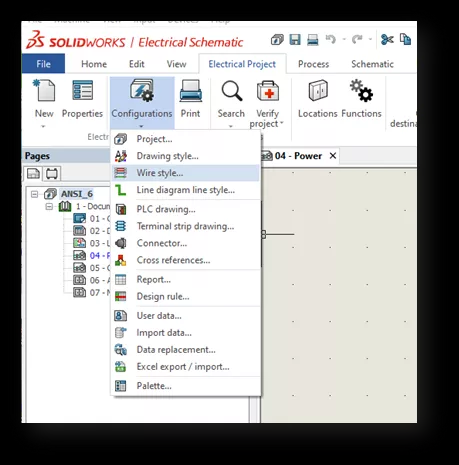Select the 04 - Power document tab
Viewport: 459px width, 465px height.
pos(298,156)
